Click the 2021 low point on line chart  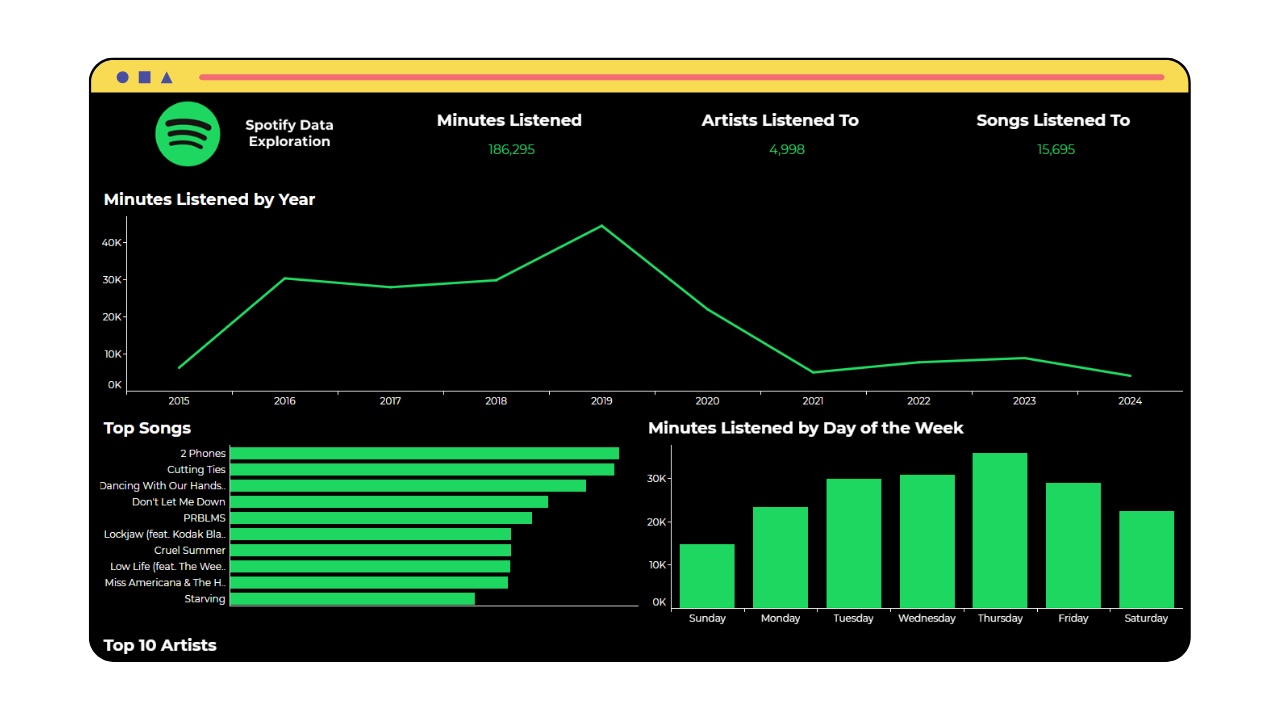click(813, 372)
